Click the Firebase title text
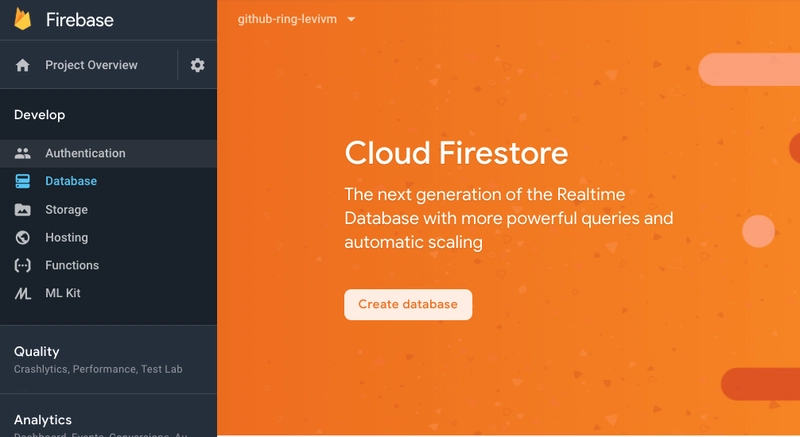Viewport: 800px width, 437px height. [80, 20]
